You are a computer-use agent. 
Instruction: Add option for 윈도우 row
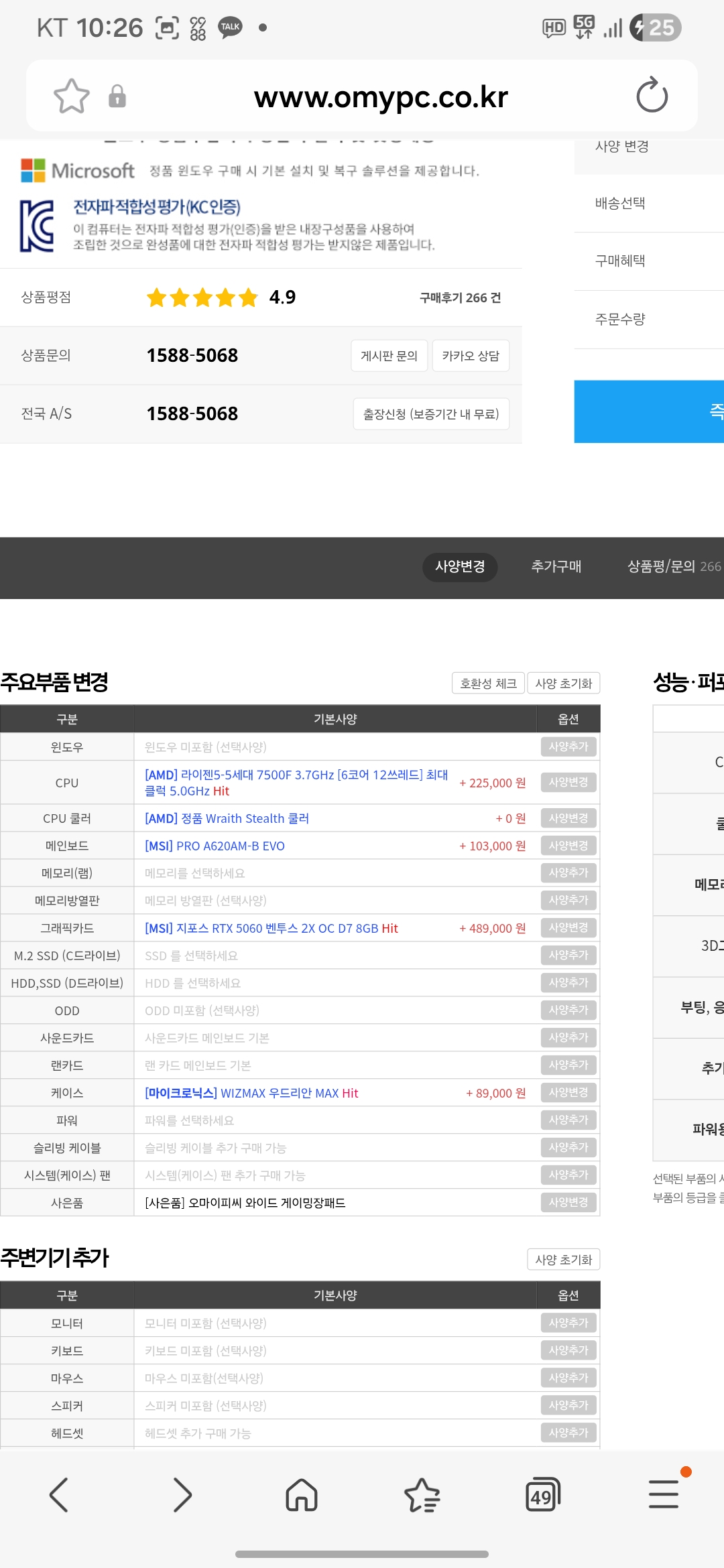point(568,746)
